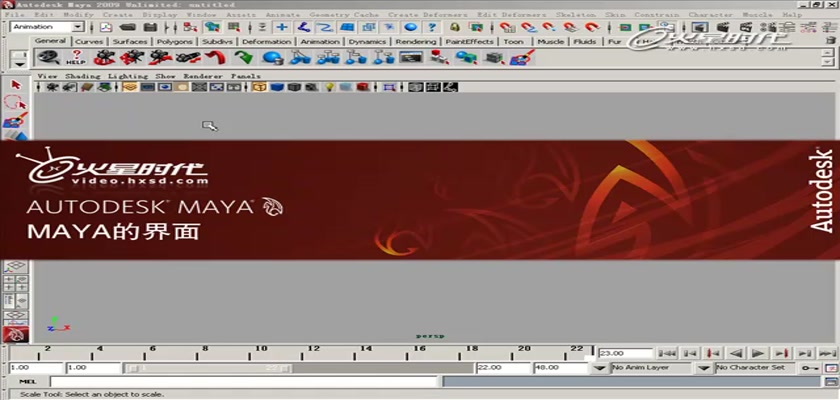Switch to Curves shelf tab
The image size is (840, 400).
88,41
